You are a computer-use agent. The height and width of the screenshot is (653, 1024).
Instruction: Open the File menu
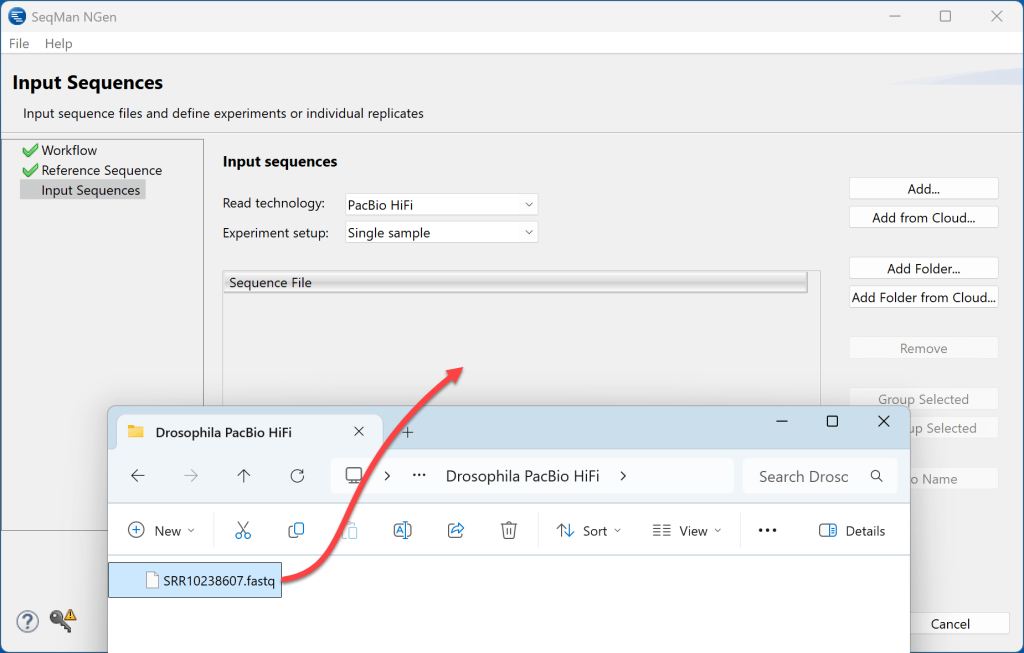[19, 44]
